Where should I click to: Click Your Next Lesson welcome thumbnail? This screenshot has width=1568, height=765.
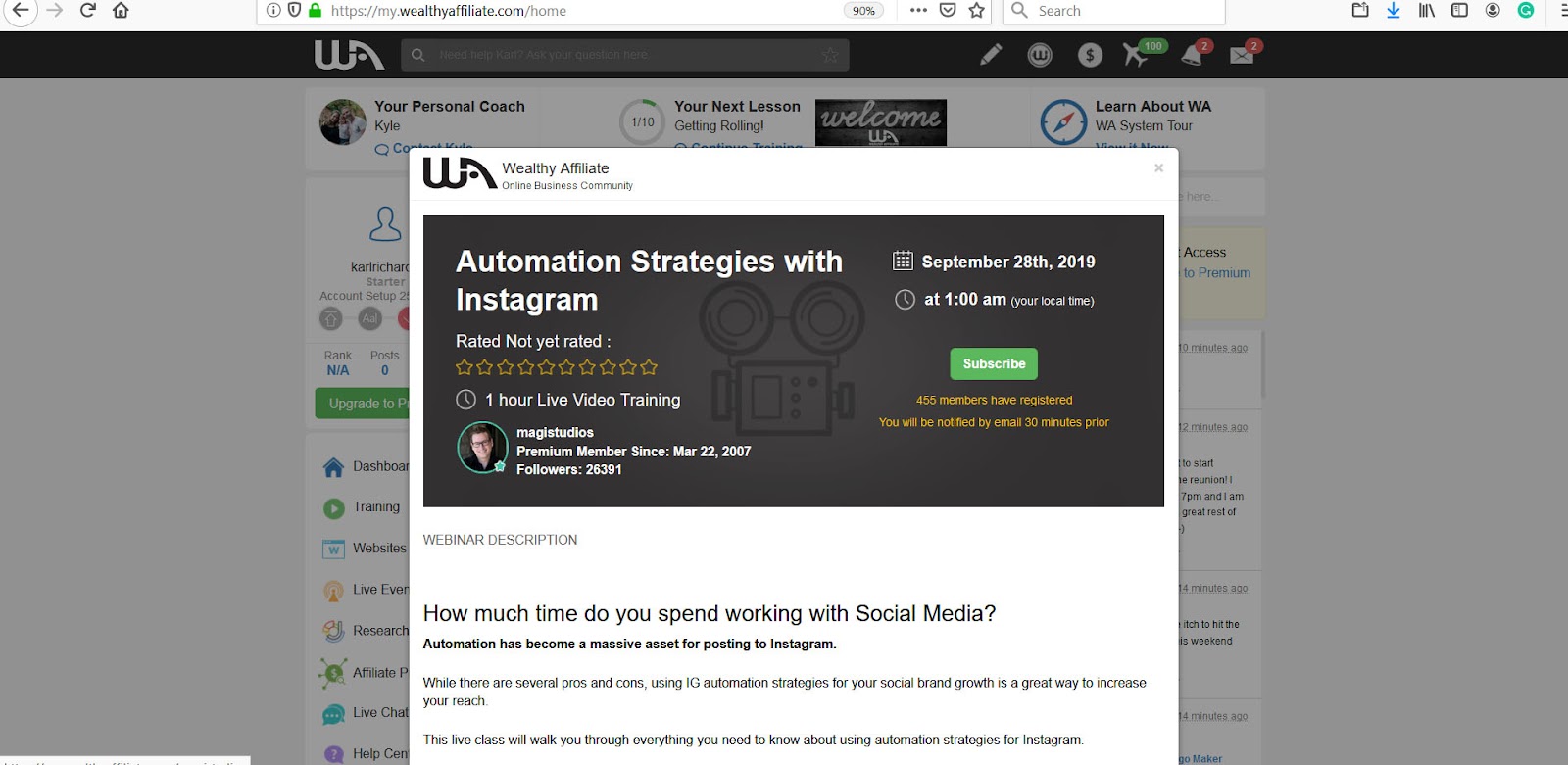coord(881,122)
